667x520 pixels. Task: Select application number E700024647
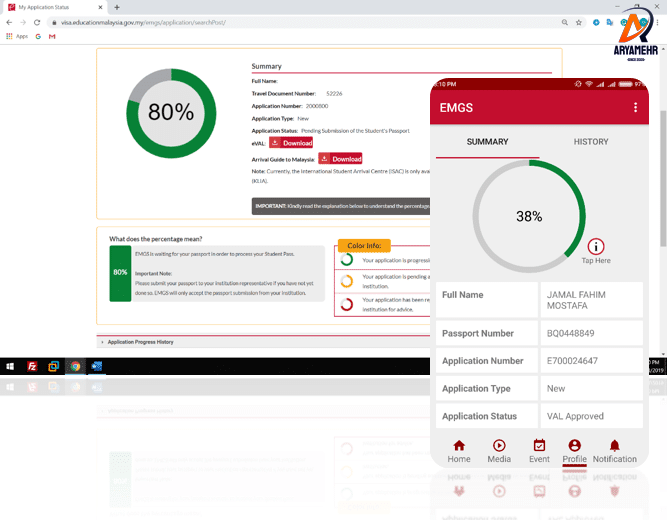[572, 361]
